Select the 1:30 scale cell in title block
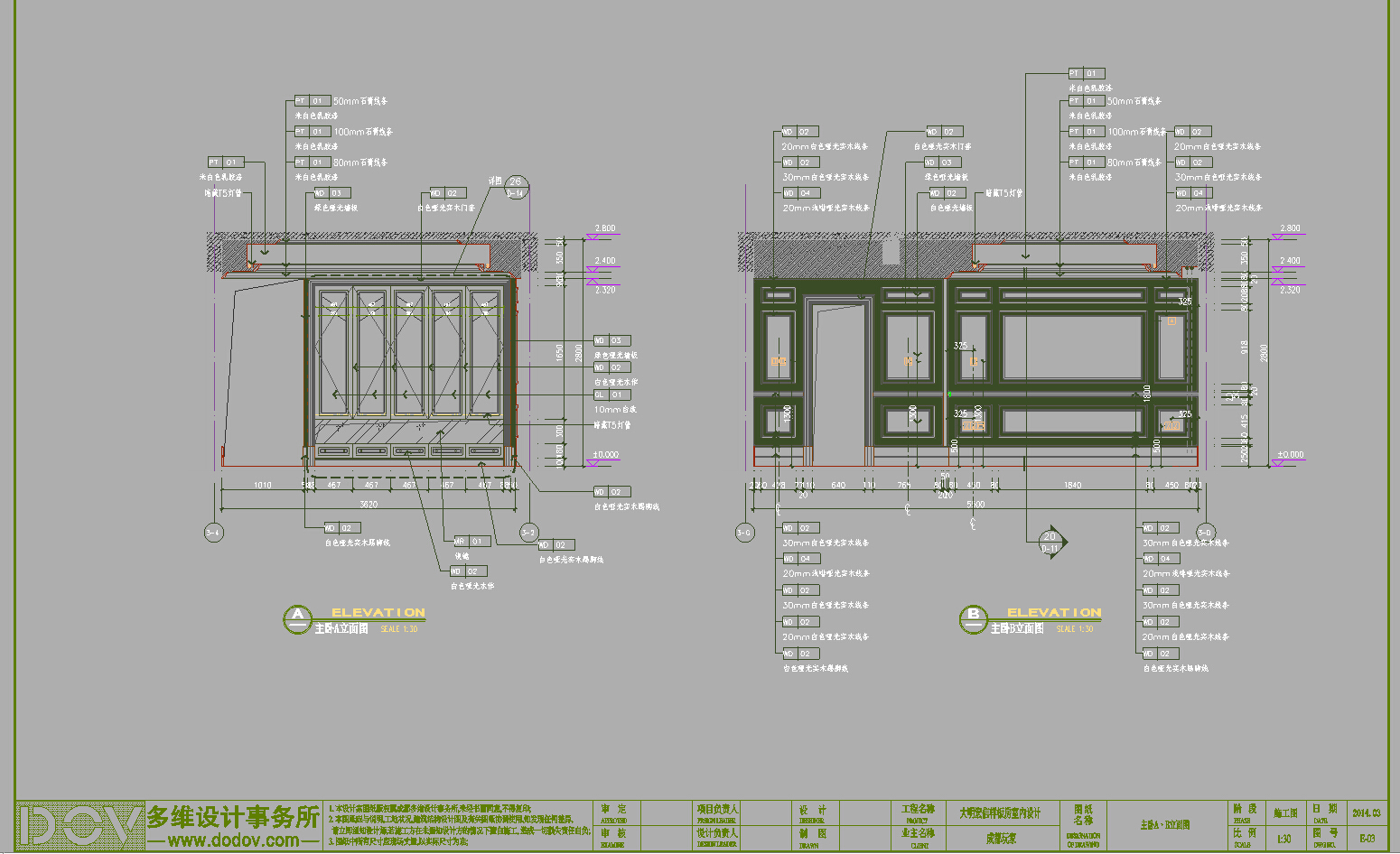The width and height of the screenshot is (1400, 854). click(1283, 839)
